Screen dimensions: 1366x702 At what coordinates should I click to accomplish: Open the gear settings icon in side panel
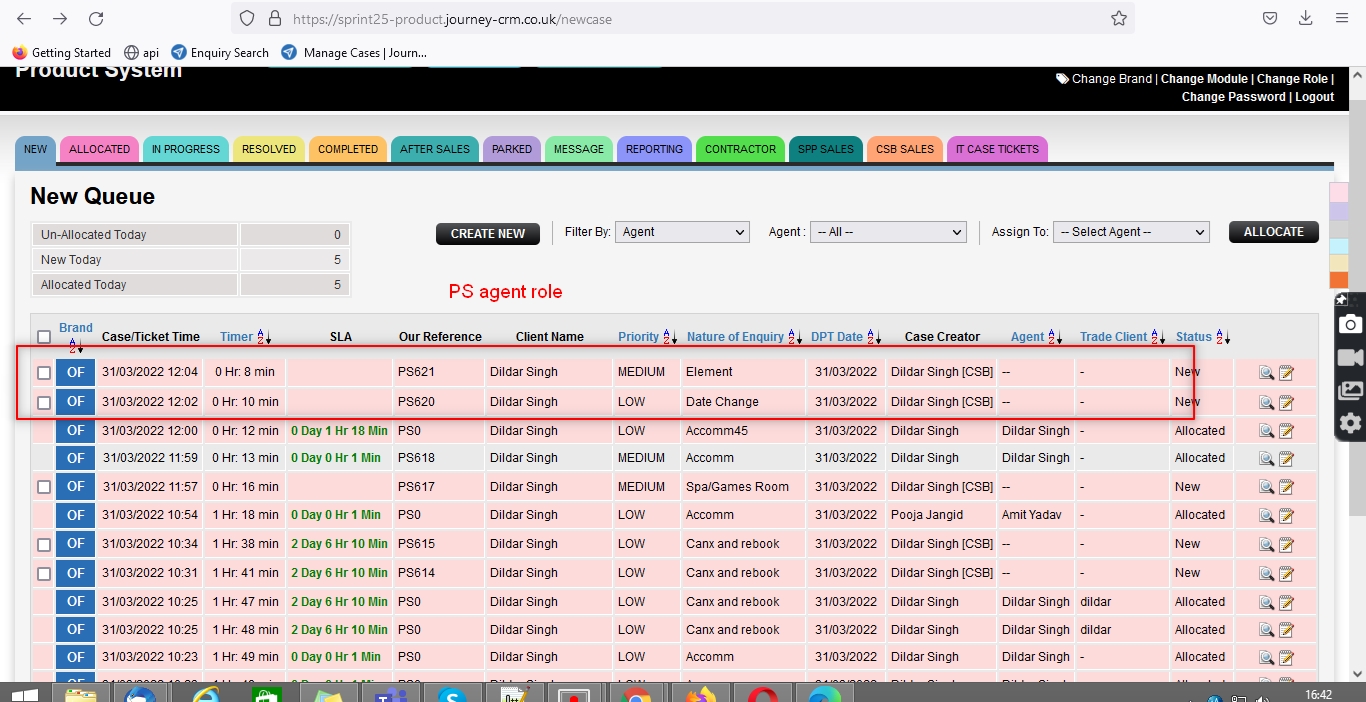tap(1350, 424)
